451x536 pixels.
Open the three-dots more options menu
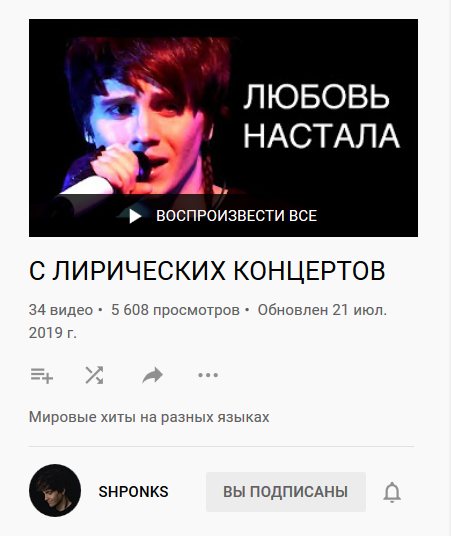click(x=208, y=375)
